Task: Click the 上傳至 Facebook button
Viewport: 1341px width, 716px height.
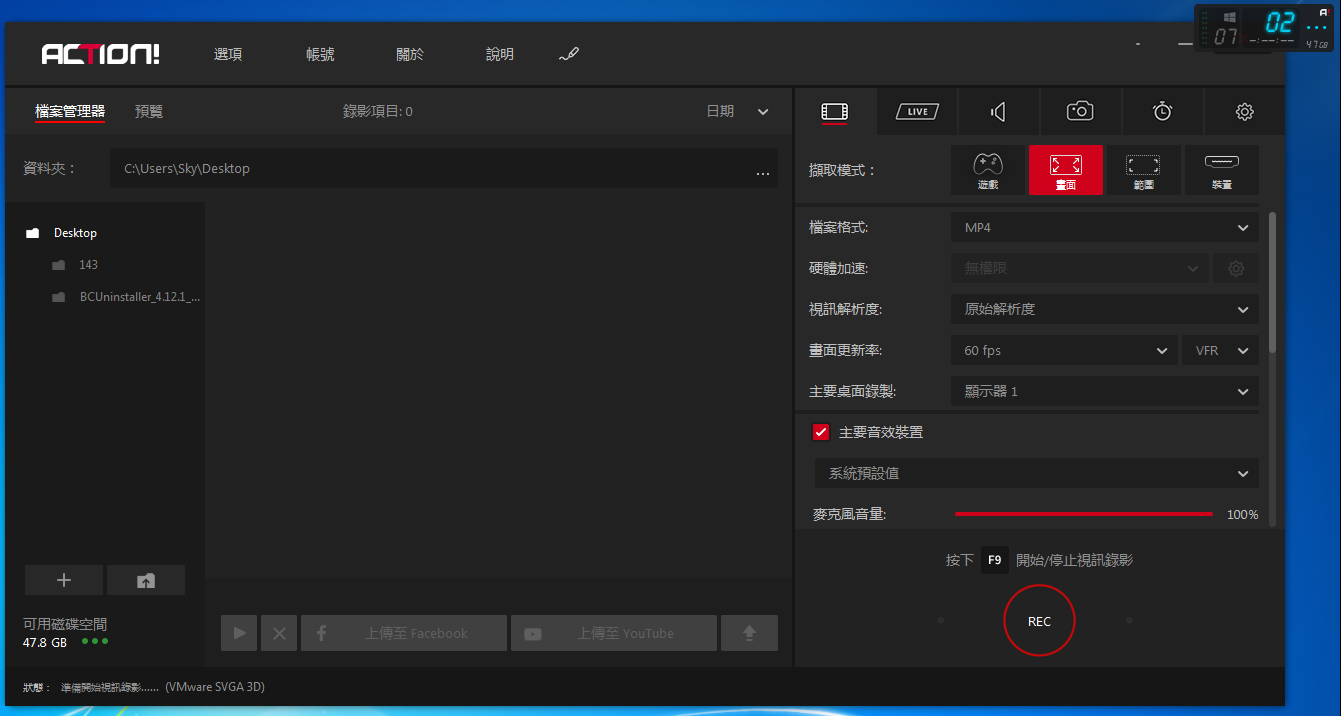Action: pos(403,633)
